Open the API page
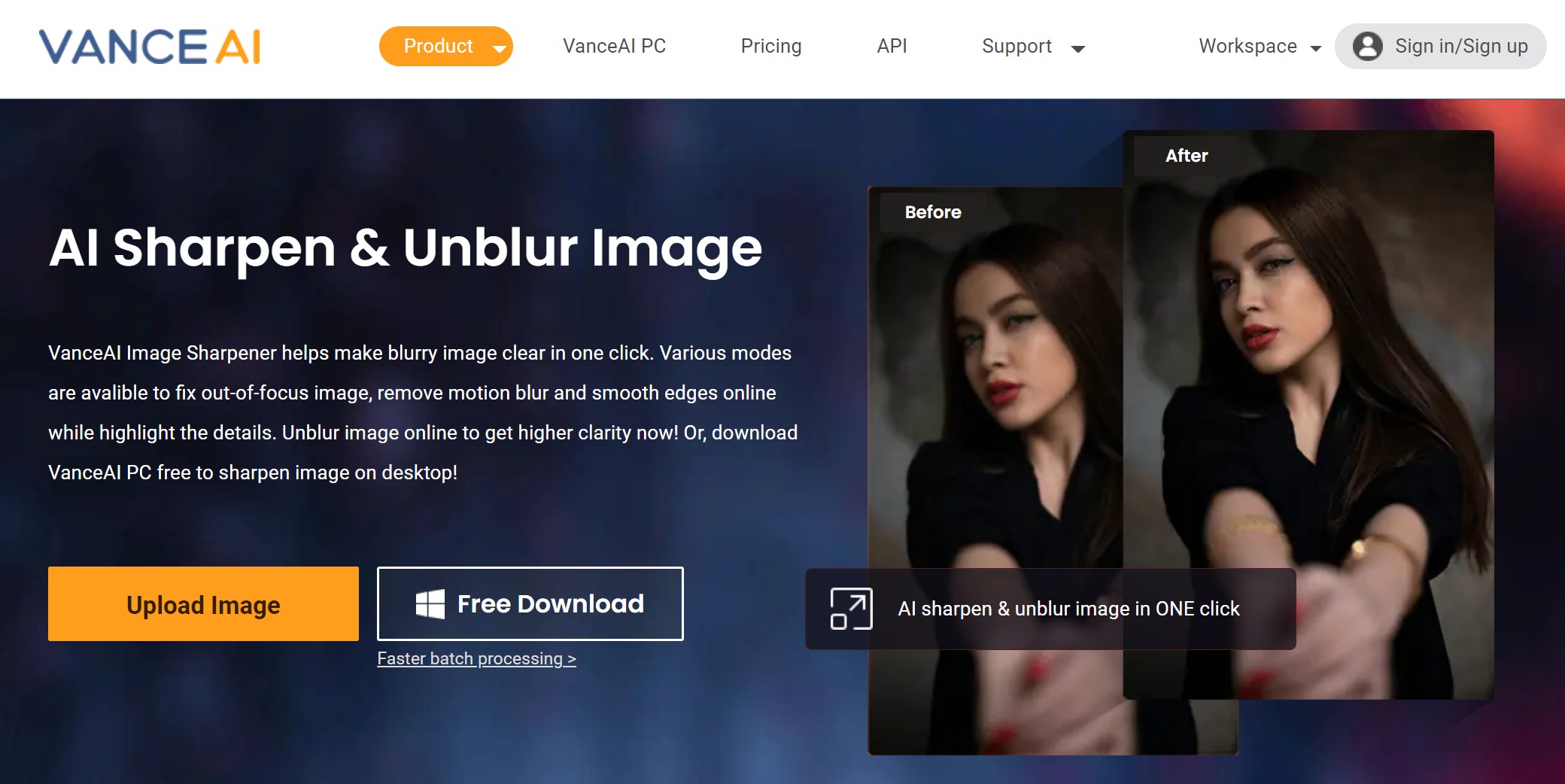This screenshot has height=784, width=1565. click(892, 46)
